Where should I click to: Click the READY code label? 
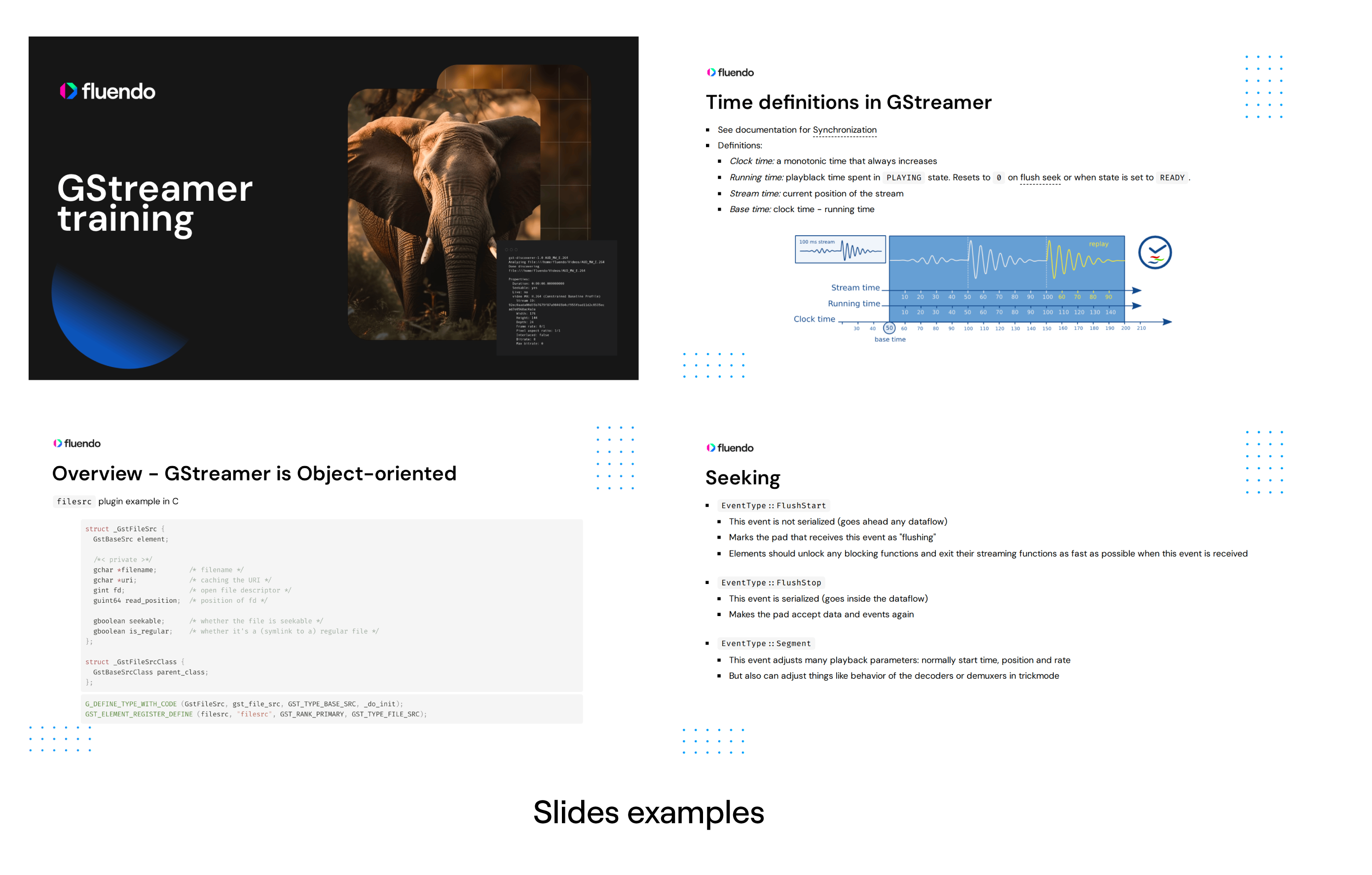coord(1172,178)
